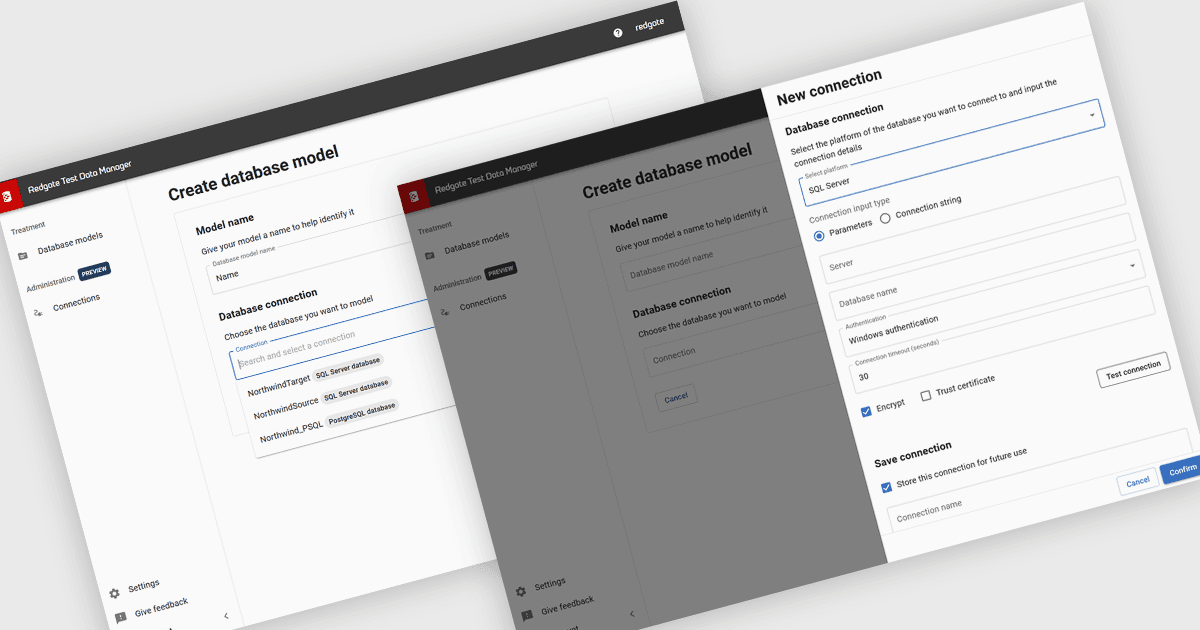This screenshot has width=1200, height=630.
Task: Select Connections in dimmed front window sidebar
Action: click(x=483, y=302)
